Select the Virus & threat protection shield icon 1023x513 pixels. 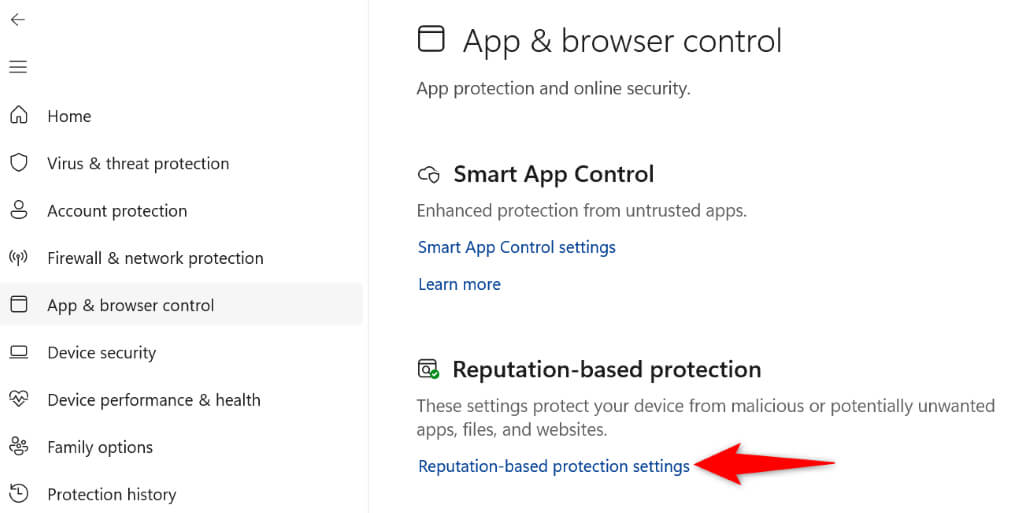(18, 163)
